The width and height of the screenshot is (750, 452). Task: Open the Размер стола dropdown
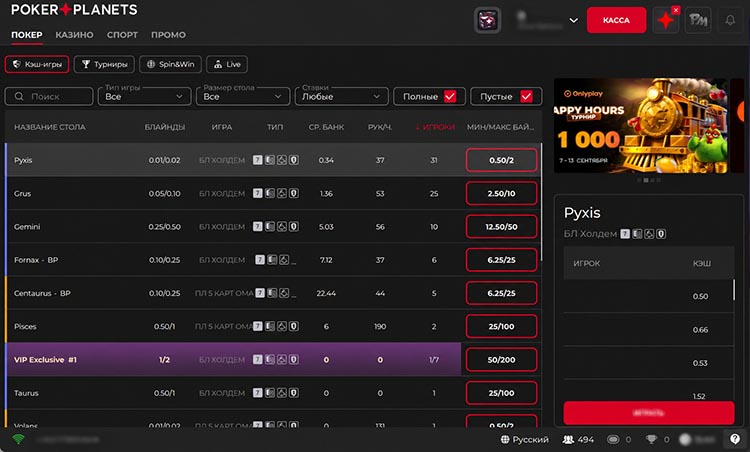(243, 96)
